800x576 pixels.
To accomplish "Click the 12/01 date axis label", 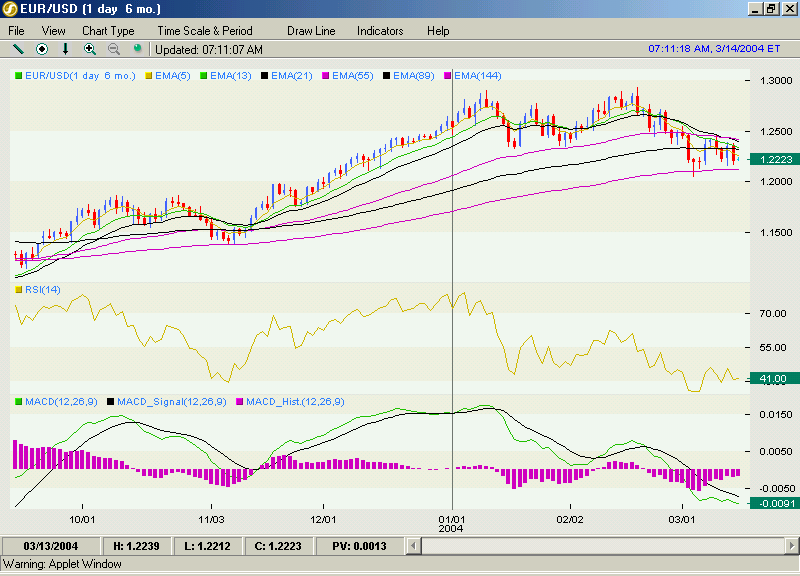I will coord(323,519).
